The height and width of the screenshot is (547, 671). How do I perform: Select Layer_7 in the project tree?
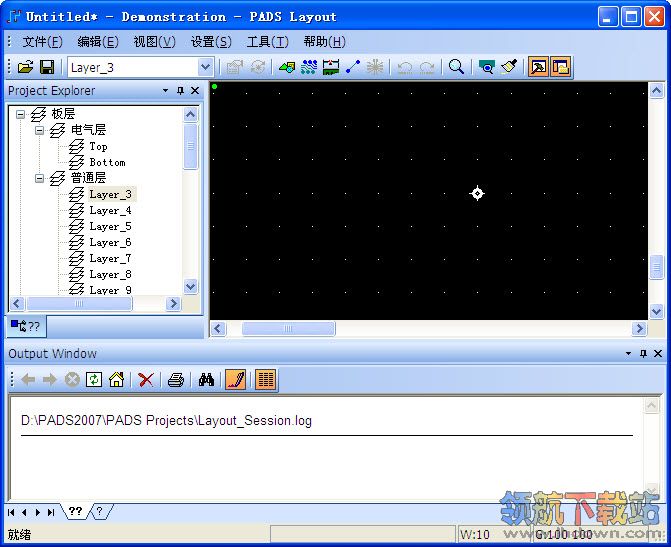[110, 259]
